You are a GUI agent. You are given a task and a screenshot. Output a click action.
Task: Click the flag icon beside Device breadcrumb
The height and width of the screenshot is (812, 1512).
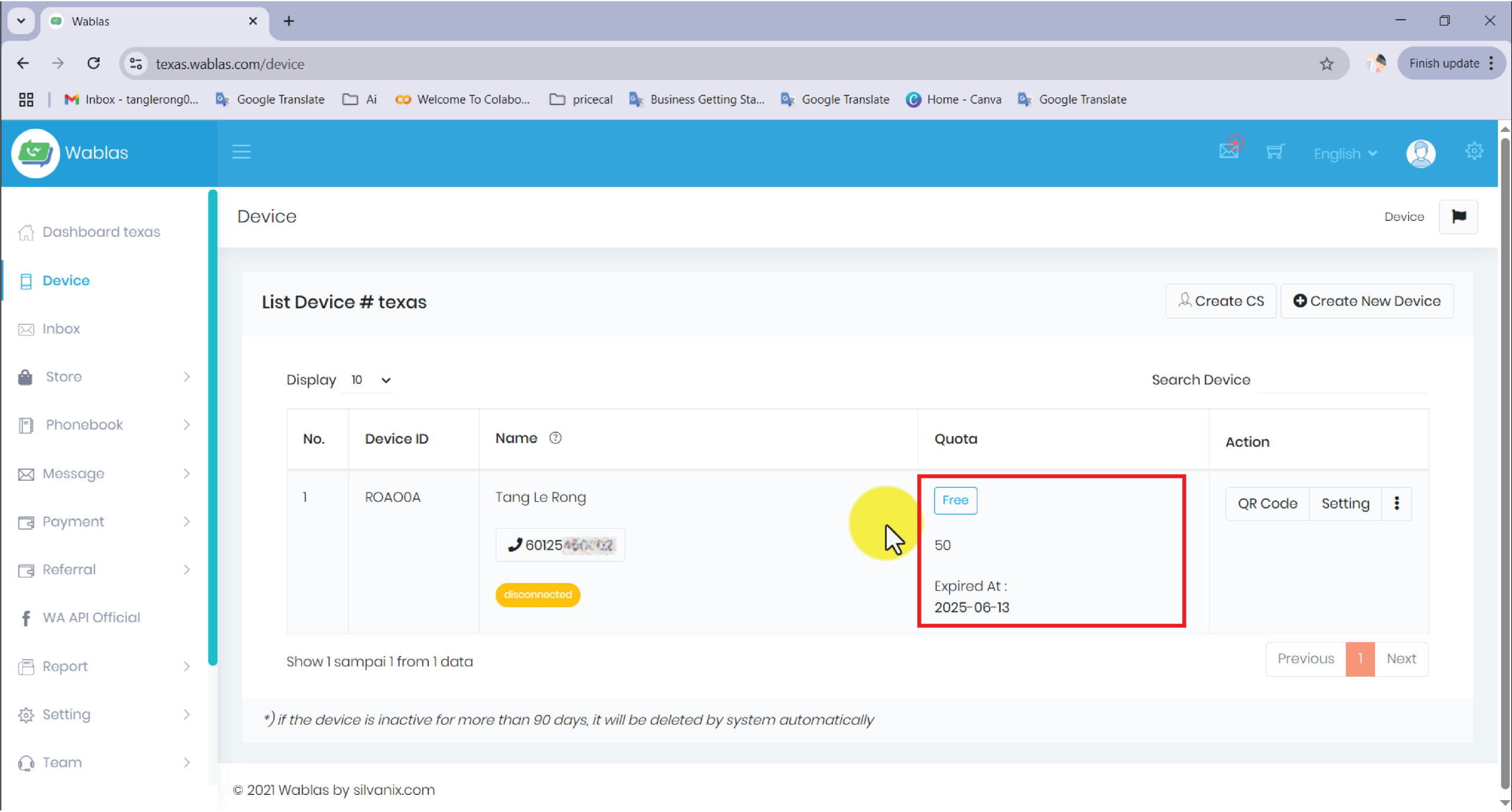1459,217
